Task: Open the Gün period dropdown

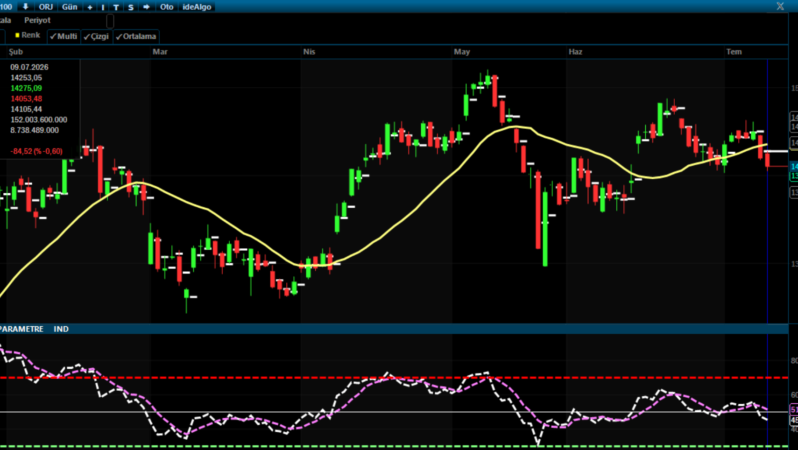Action: tap(70, 7)
